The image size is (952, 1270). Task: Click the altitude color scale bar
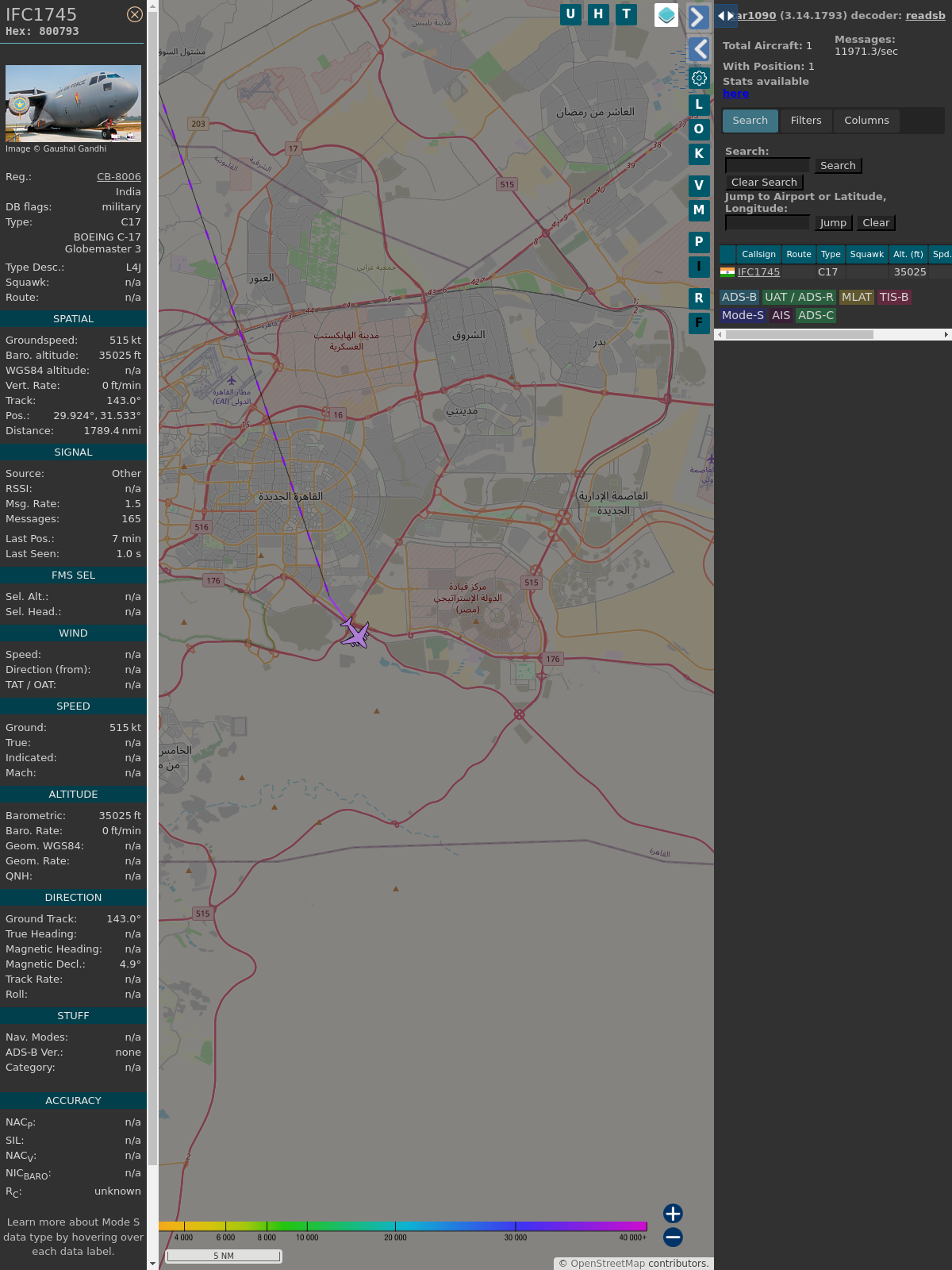[x=403, y=1226]
